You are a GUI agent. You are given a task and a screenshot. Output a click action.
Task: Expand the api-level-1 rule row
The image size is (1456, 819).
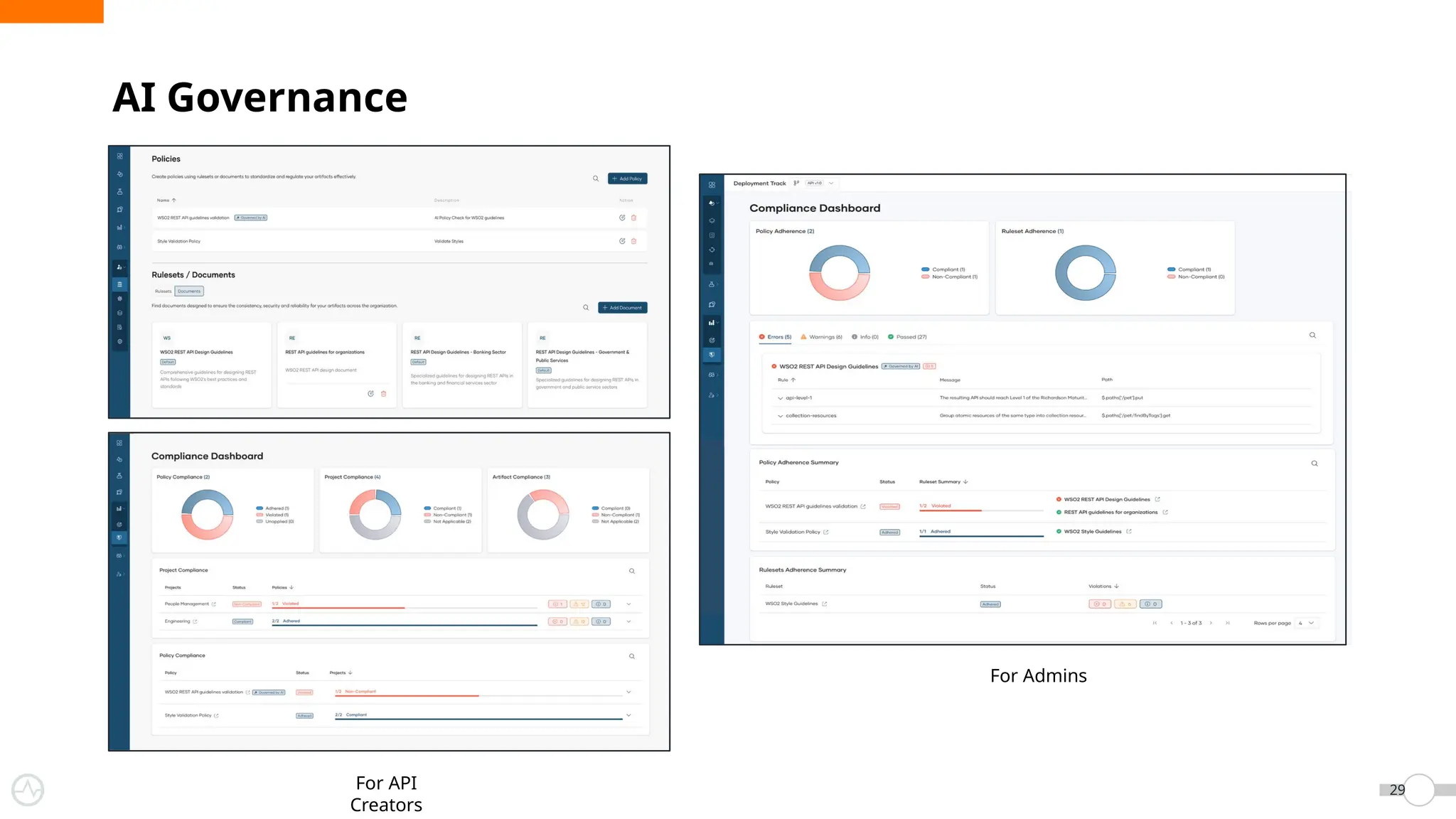(x=780, y=398)
